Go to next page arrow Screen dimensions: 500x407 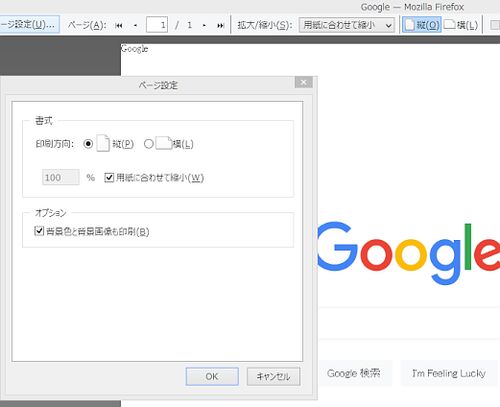(x=204, y=25)
